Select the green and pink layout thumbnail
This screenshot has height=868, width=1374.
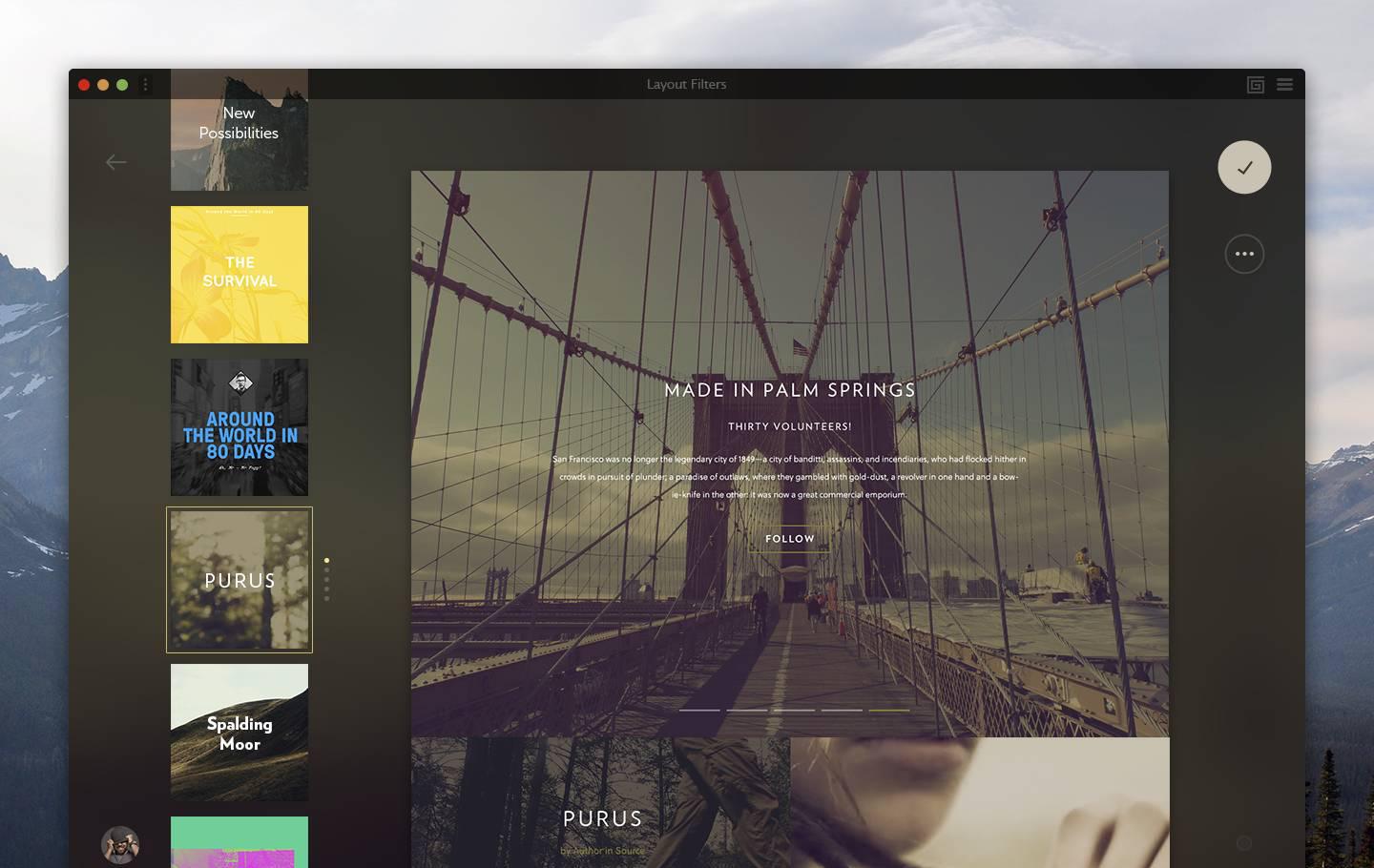coord(239,842)
